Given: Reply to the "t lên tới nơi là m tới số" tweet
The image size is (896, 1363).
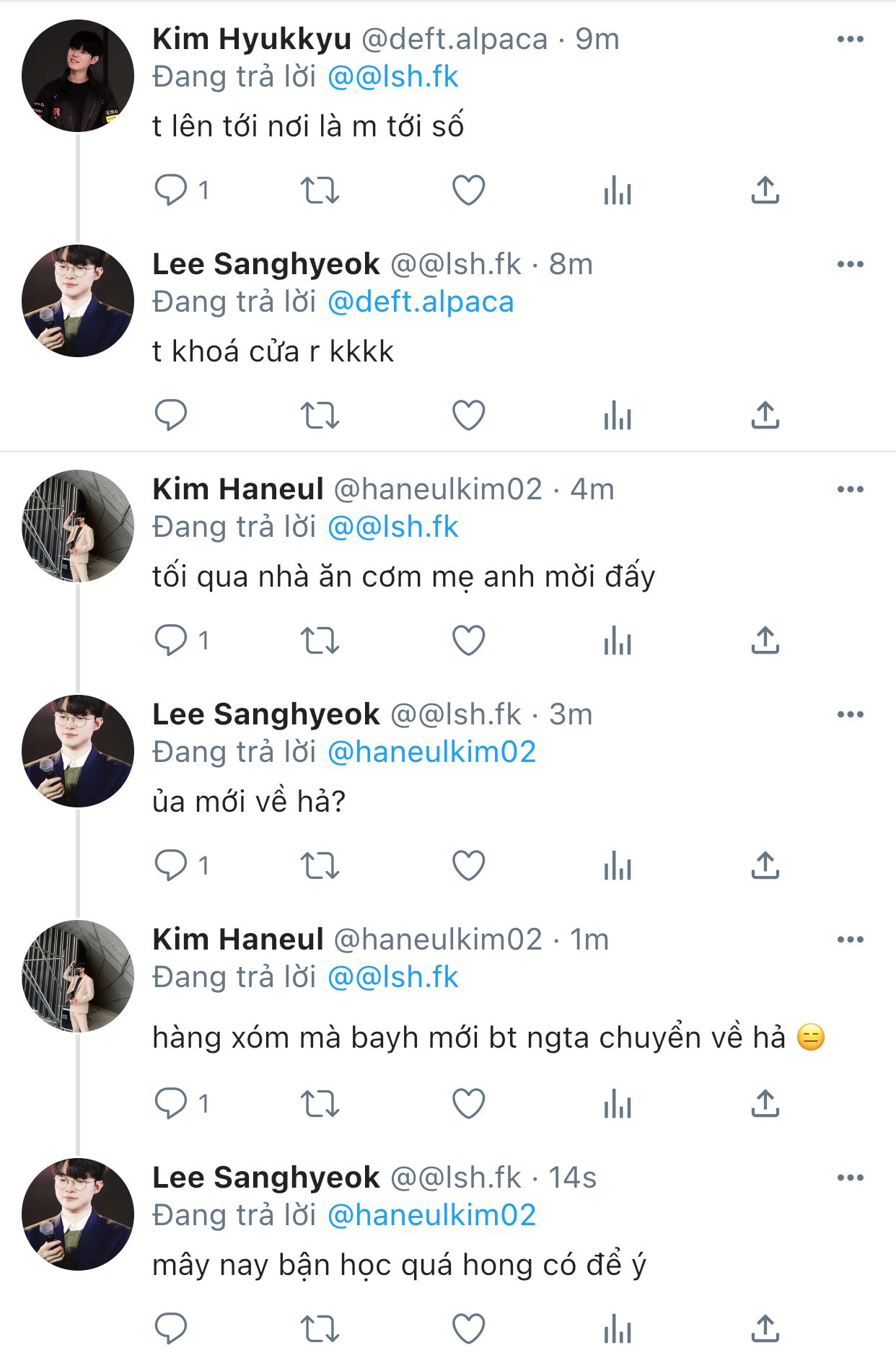Looking at the screenshot, I should click(x=171, y=190).
